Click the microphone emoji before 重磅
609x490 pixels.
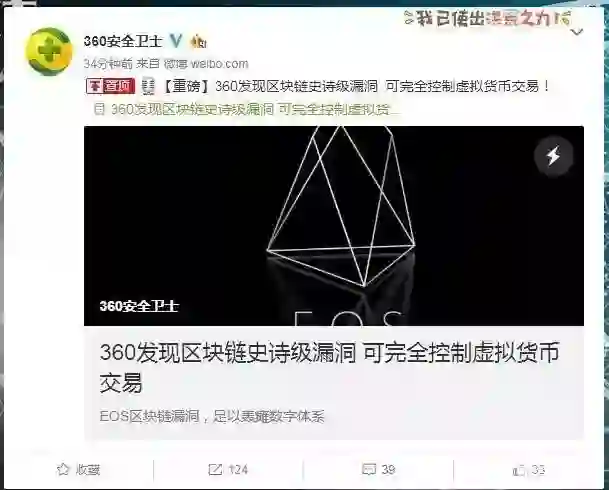tap(148, 86)
